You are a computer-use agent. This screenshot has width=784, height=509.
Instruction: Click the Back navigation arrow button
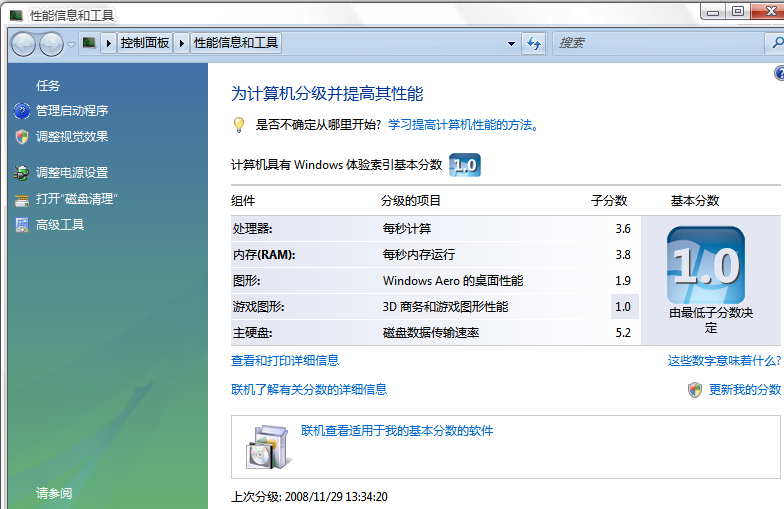[24, 44]
